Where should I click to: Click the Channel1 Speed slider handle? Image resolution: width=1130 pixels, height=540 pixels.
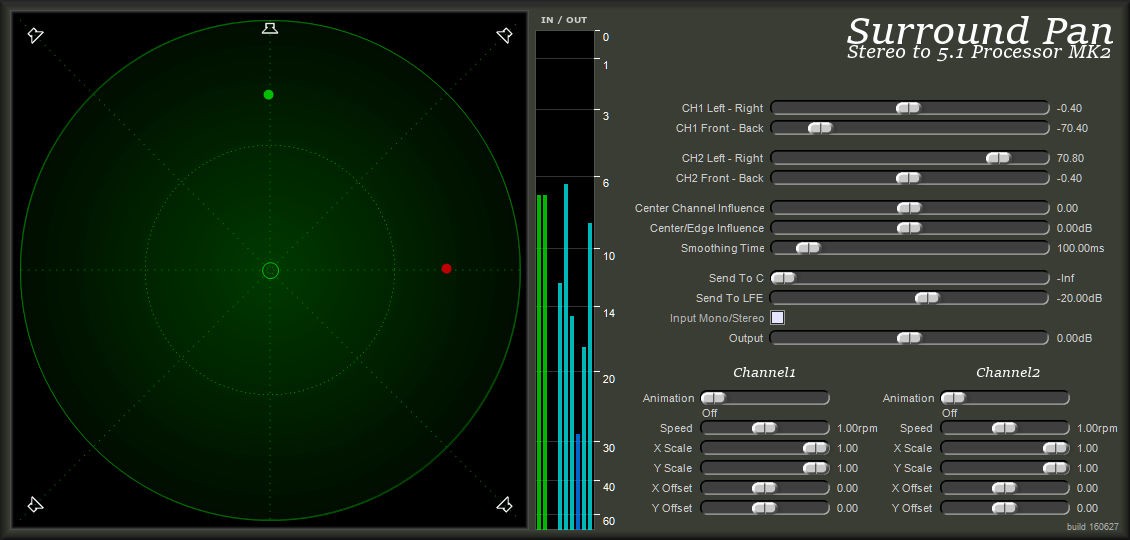click(x=764, y=428)
